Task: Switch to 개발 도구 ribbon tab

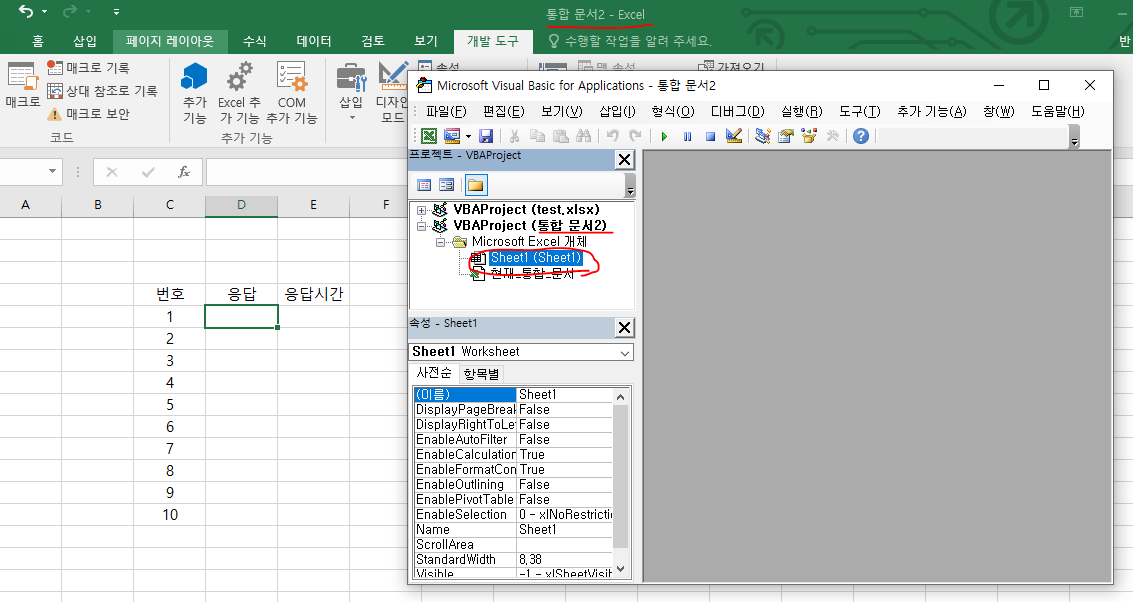Action: (493, 41)
